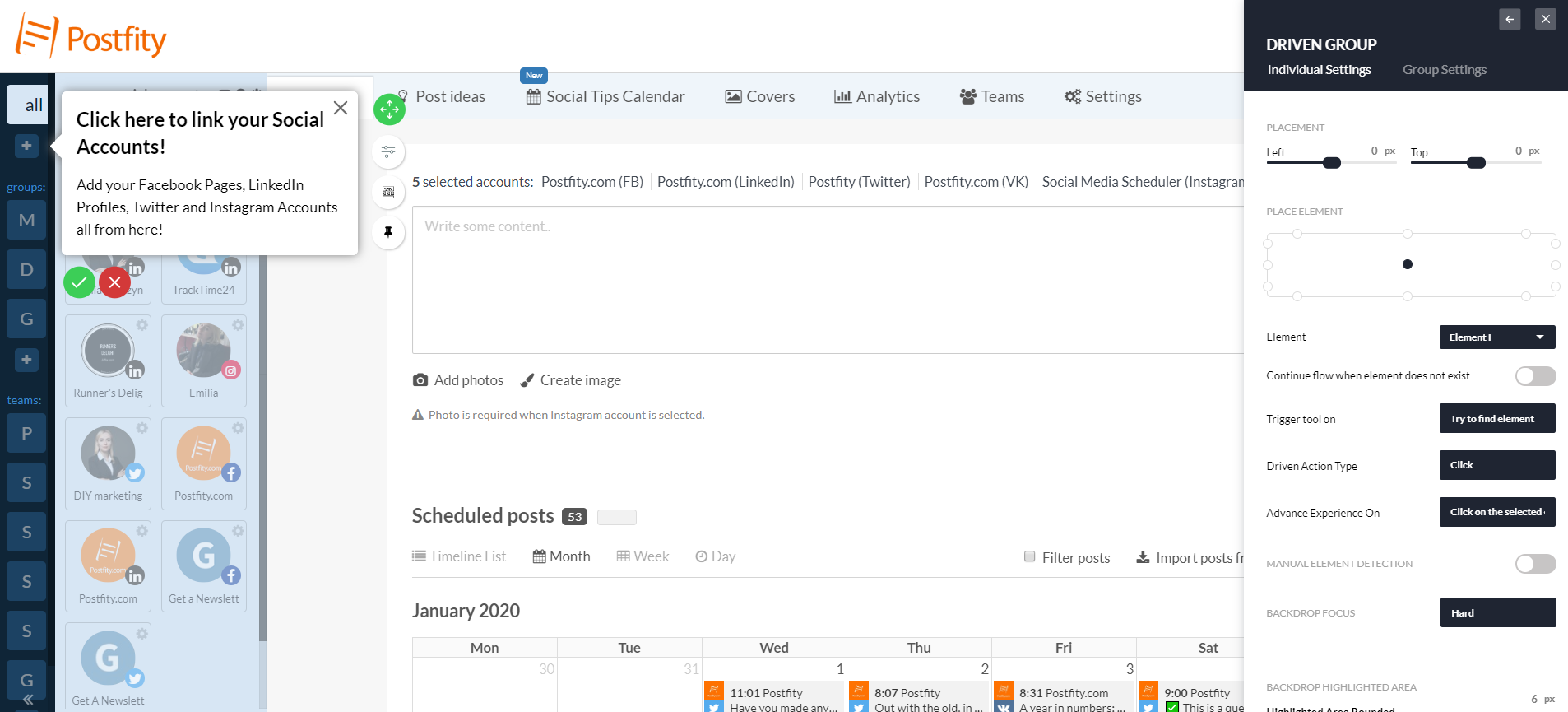
Task: Reject with the red X button
Action: click(114, 282)
